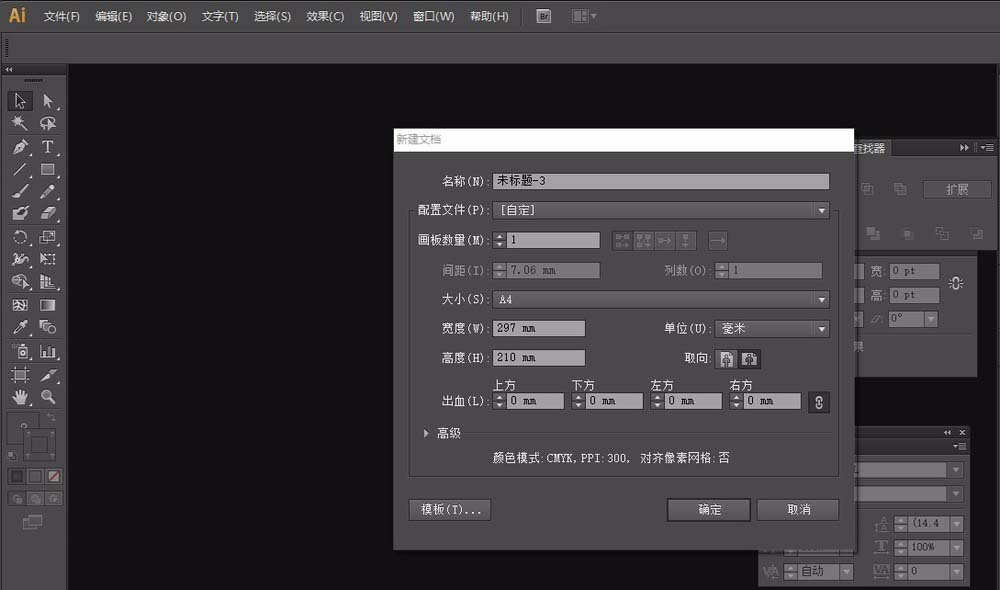Open the 大小 size dropdown
Viewport: 1000px width, 590px height.
822,300
